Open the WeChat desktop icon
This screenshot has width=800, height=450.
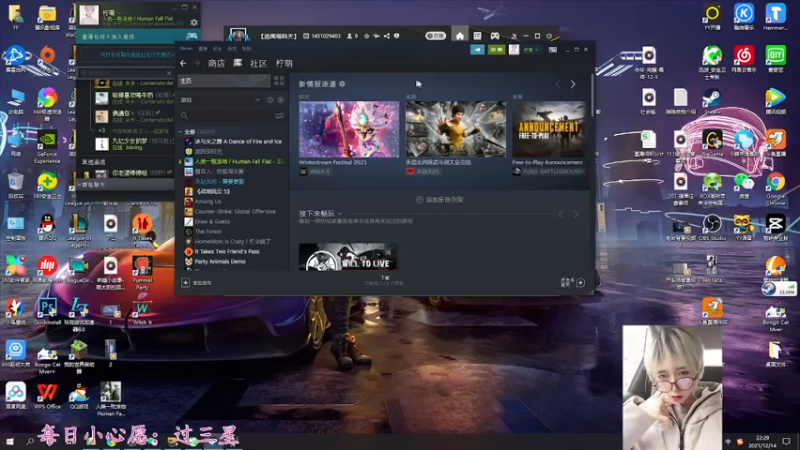pos(743,185)
